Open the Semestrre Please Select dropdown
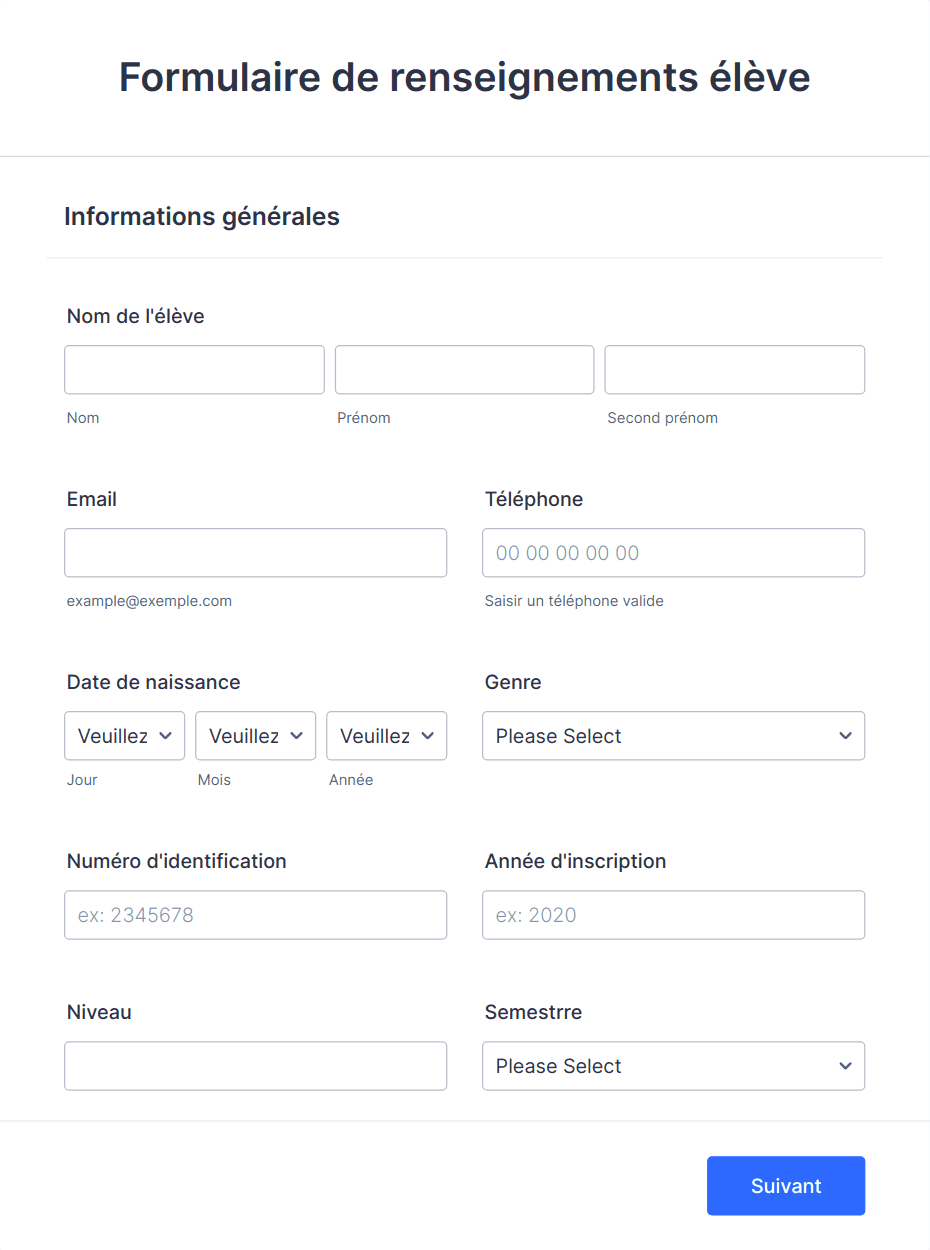The image size is (930, 1250). click(x=673, y=1066)
